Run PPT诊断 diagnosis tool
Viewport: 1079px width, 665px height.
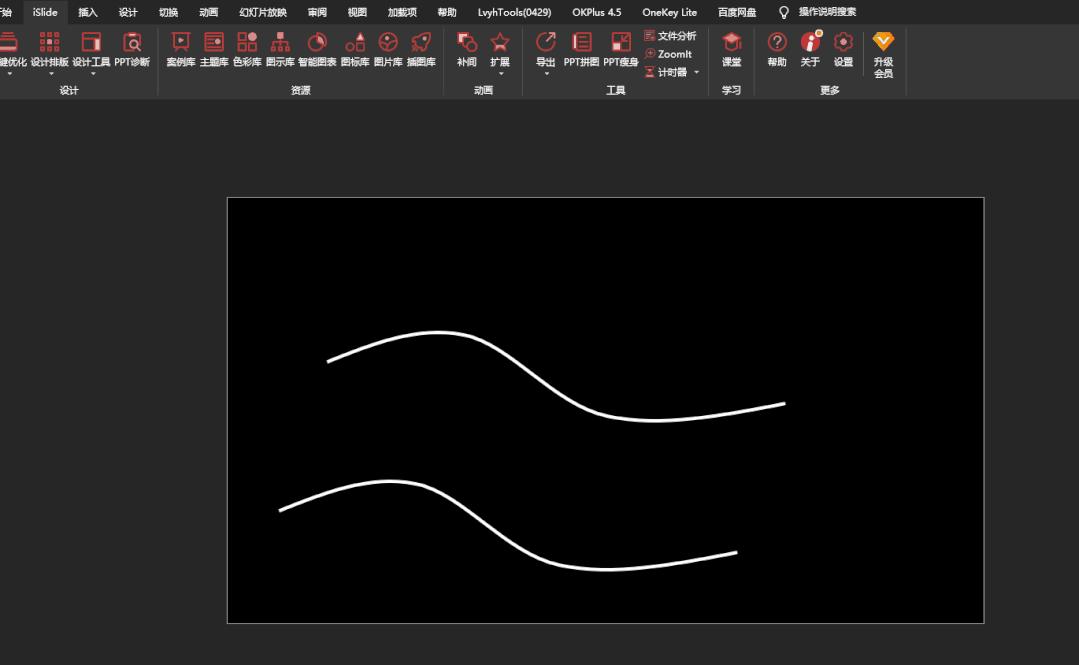tap(132, 49)
